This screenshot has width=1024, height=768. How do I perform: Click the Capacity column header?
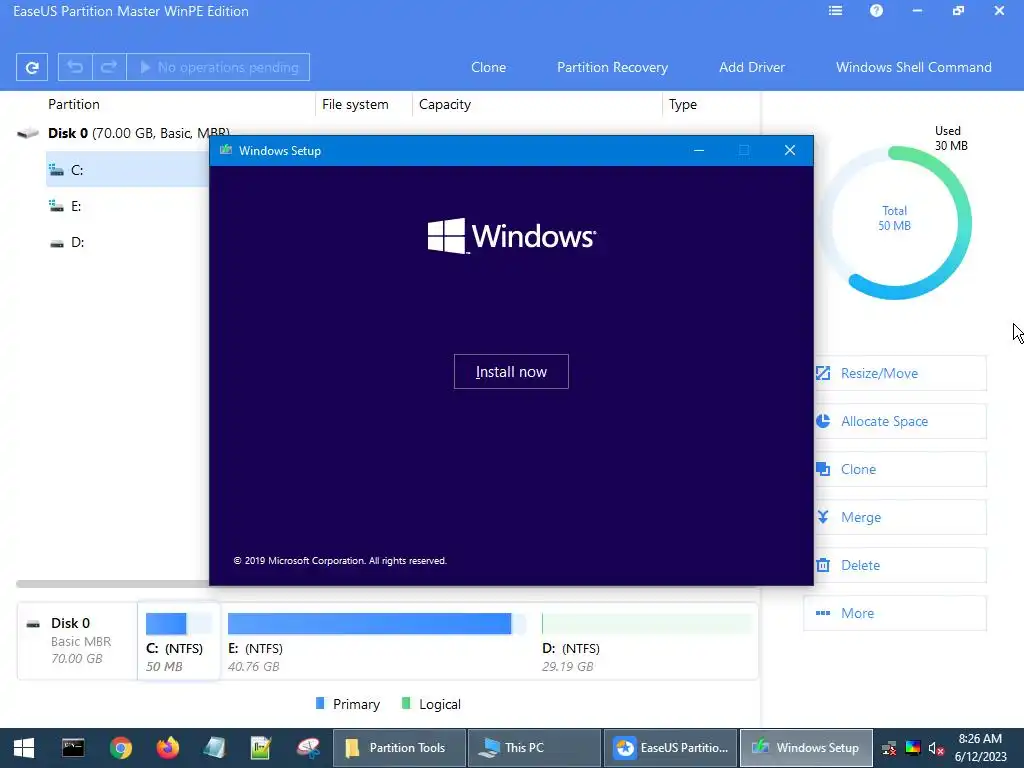tap(445, 104)
